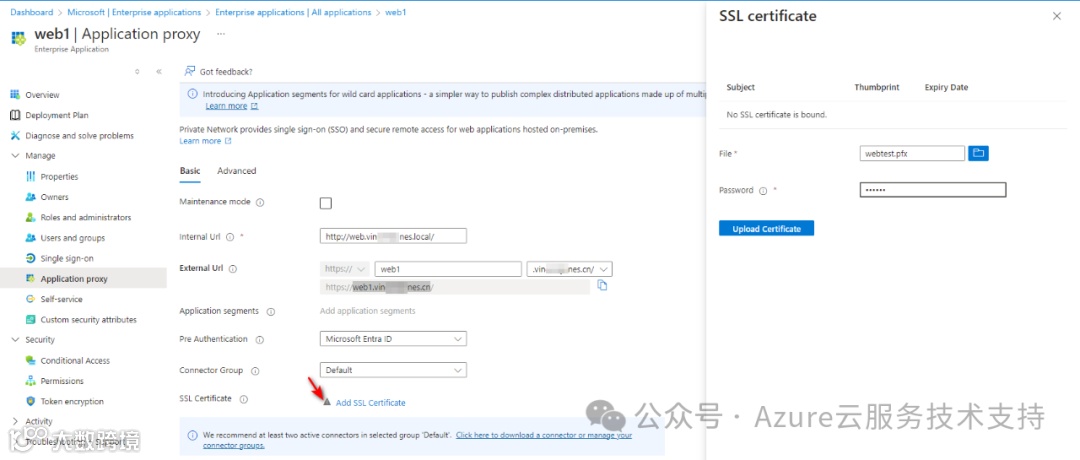Image resolution: width=1080 pixels, height=460 pixels.
Task: Browse for certificate file with folder icon
Action: pyautogui.click(x=978, y=153)
